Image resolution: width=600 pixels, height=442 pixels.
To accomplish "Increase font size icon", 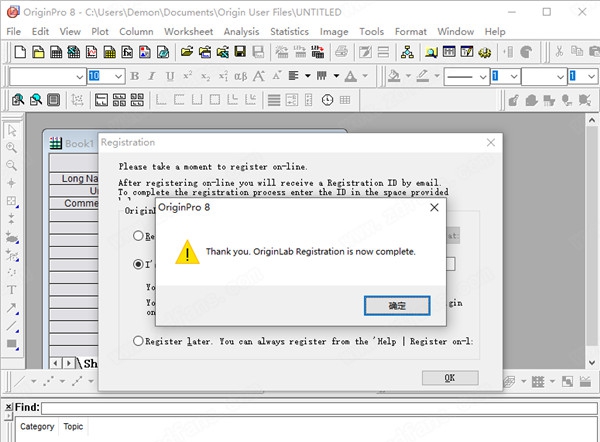I will click(259, 76).
